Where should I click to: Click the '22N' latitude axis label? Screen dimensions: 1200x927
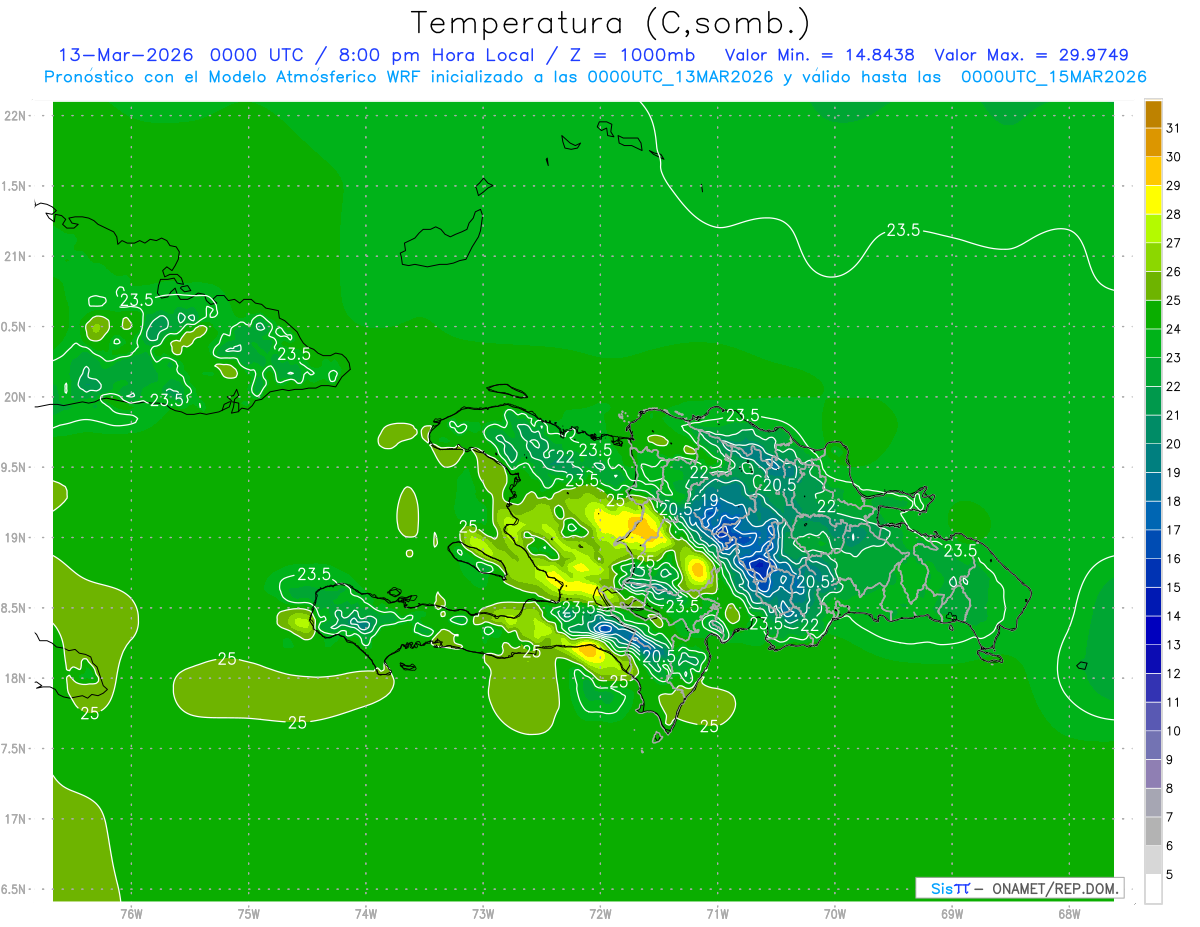[x=15, y=116]
